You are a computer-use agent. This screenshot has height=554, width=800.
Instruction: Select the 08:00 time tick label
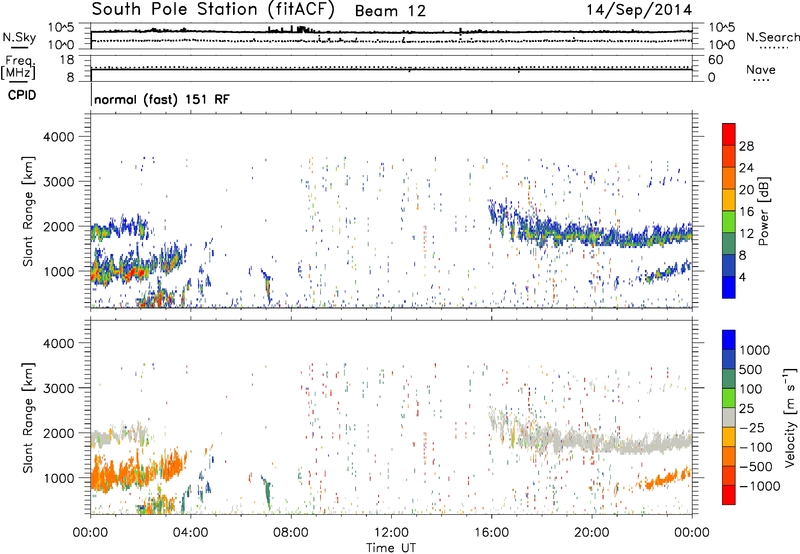(x=291, y=533)
